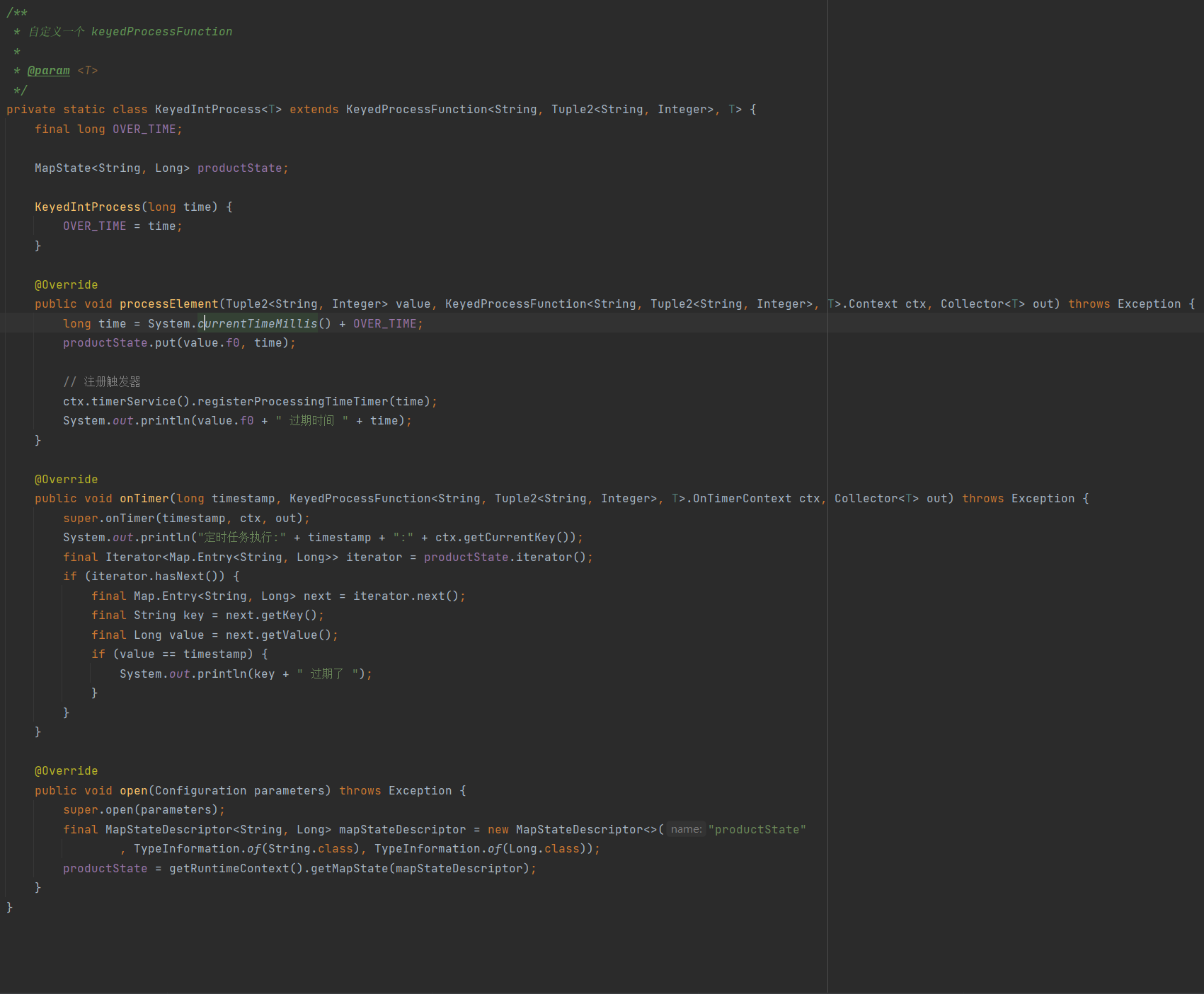This screenshot has height=994, width=1204.
Task: Click the onTimer method name in its declaration
Action: coord(144,499)
